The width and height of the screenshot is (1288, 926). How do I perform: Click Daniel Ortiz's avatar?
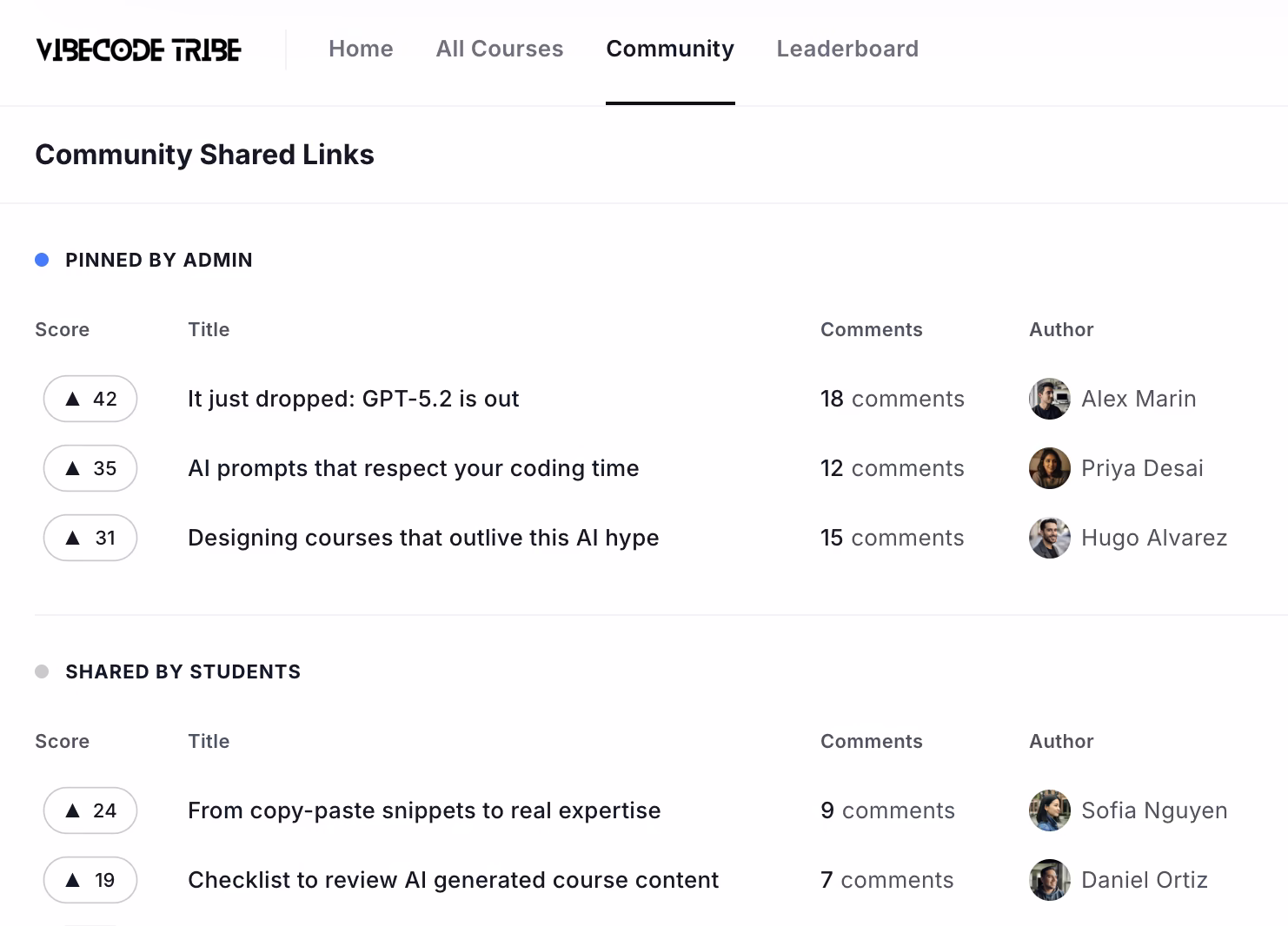[x=1049, y=880]
